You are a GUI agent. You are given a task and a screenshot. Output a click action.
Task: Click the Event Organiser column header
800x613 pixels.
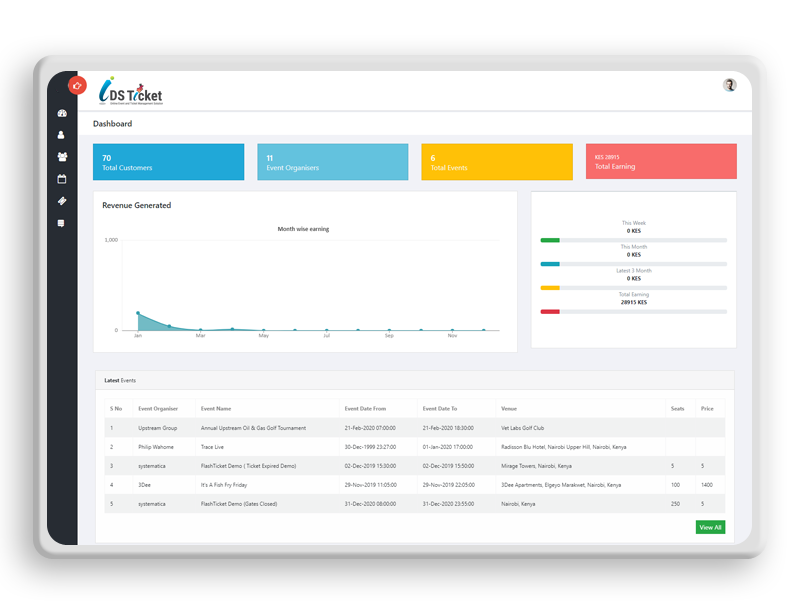click(x=158, y=408)
